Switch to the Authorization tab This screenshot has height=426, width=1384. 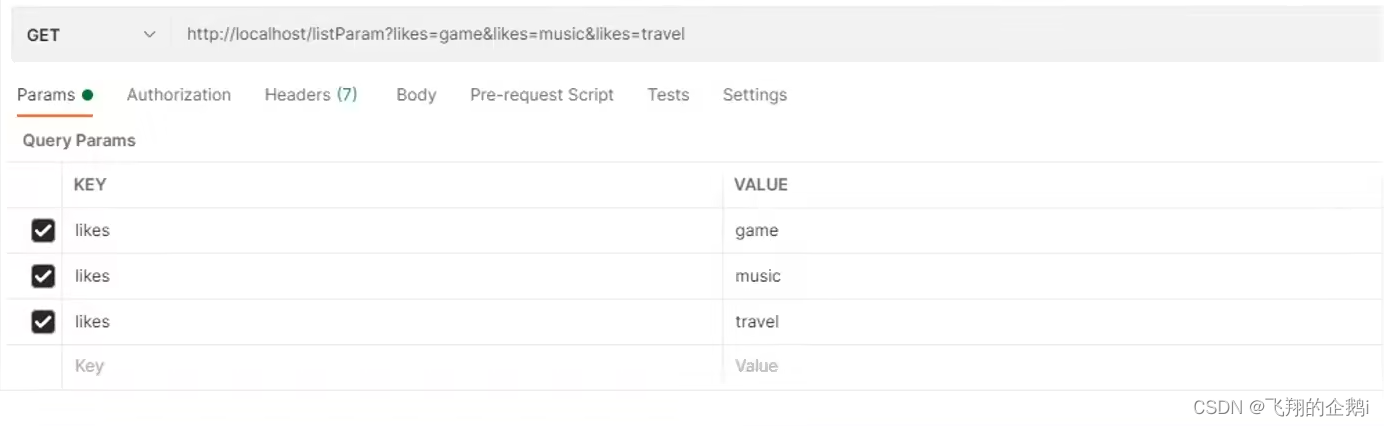(179, 95)
